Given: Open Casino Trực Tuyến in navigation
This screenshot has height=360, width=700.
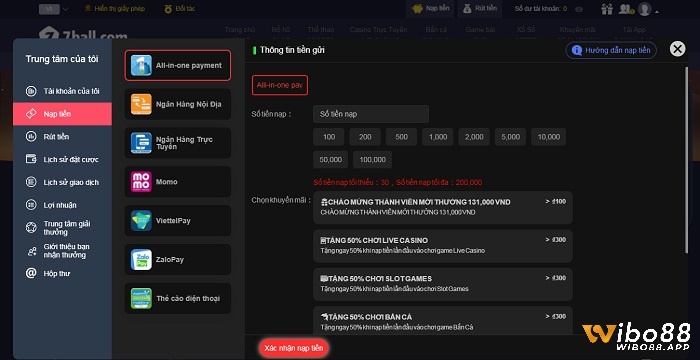Looking at the screenshot, I should 379,30.
